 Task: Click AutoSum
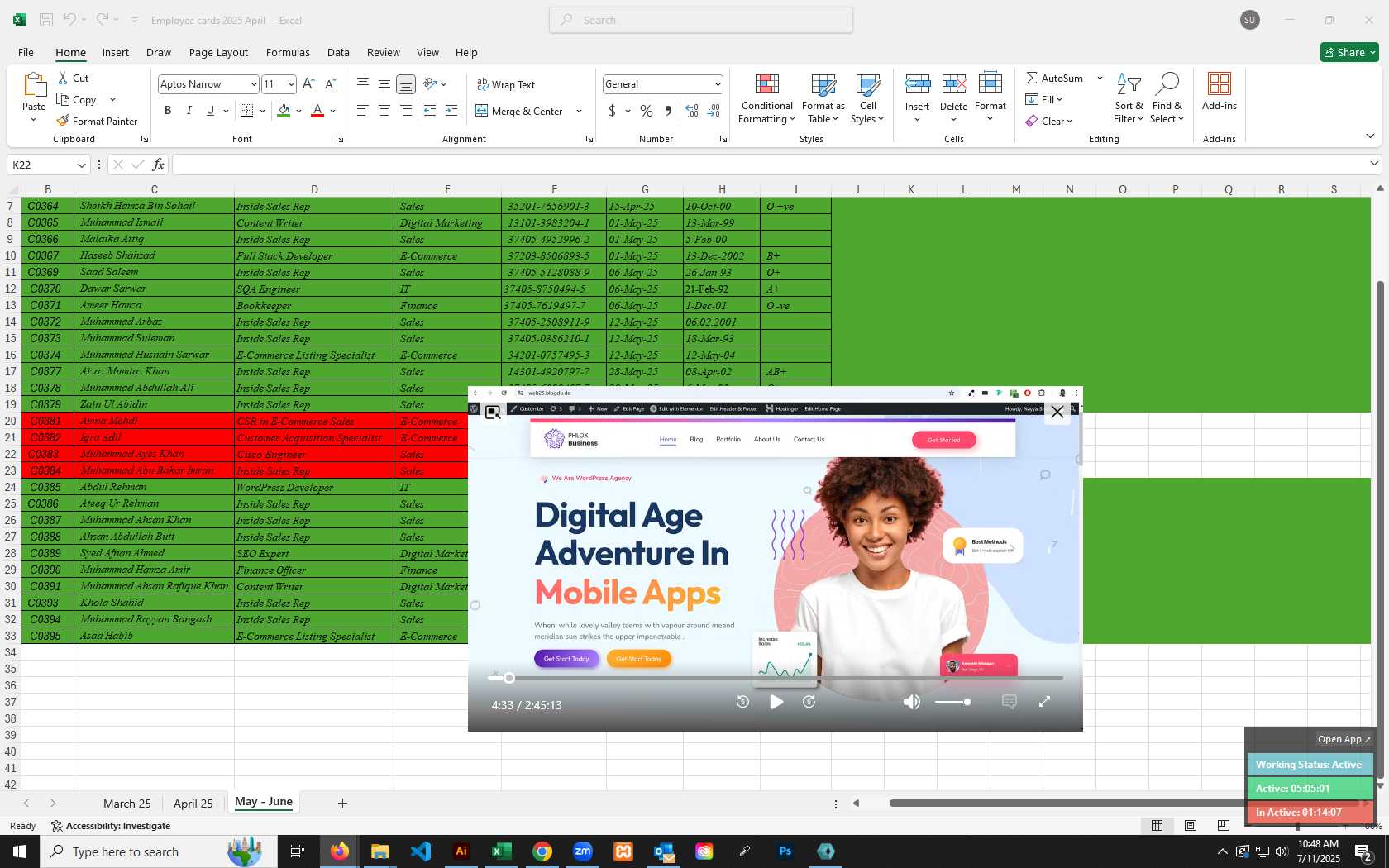point(1054,78)
